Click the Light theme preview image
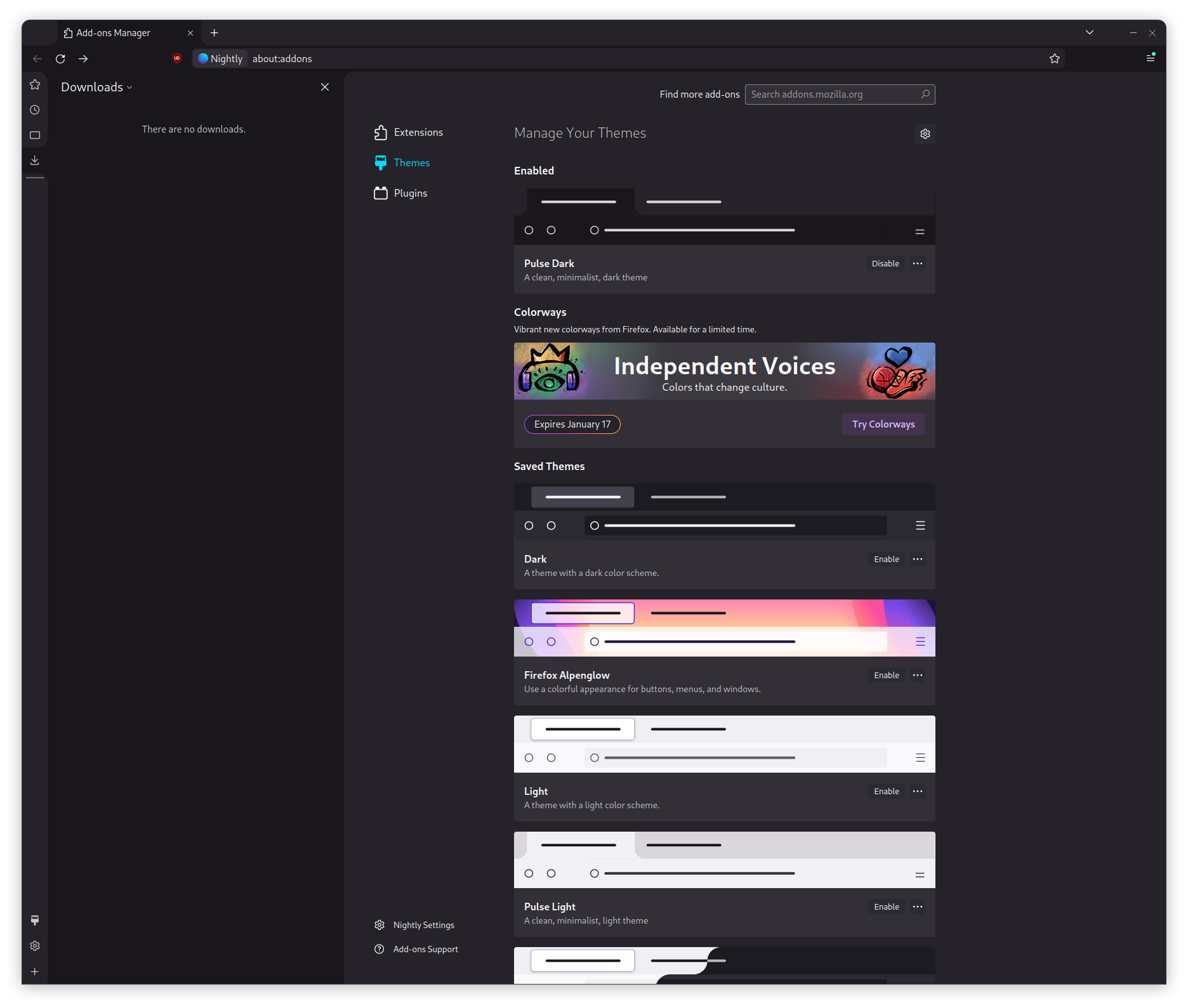 [x=724, y=744]
